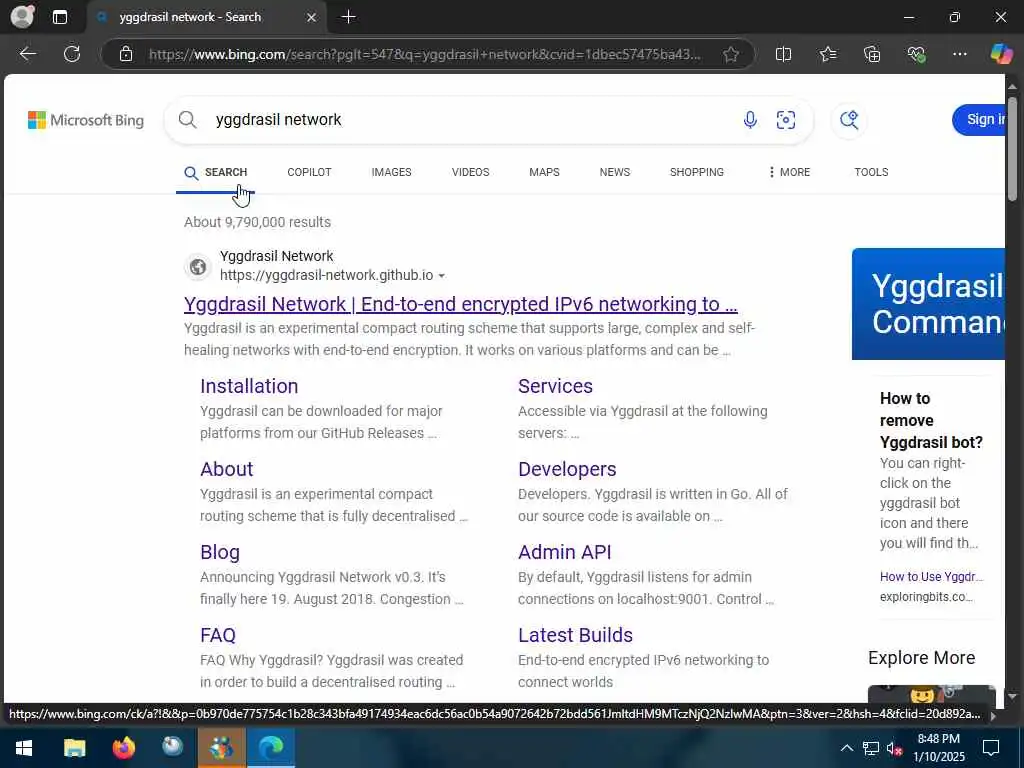Start voice search with microphone icon
This screenshot has height=768, width=1024.
[x=750, y=120]
